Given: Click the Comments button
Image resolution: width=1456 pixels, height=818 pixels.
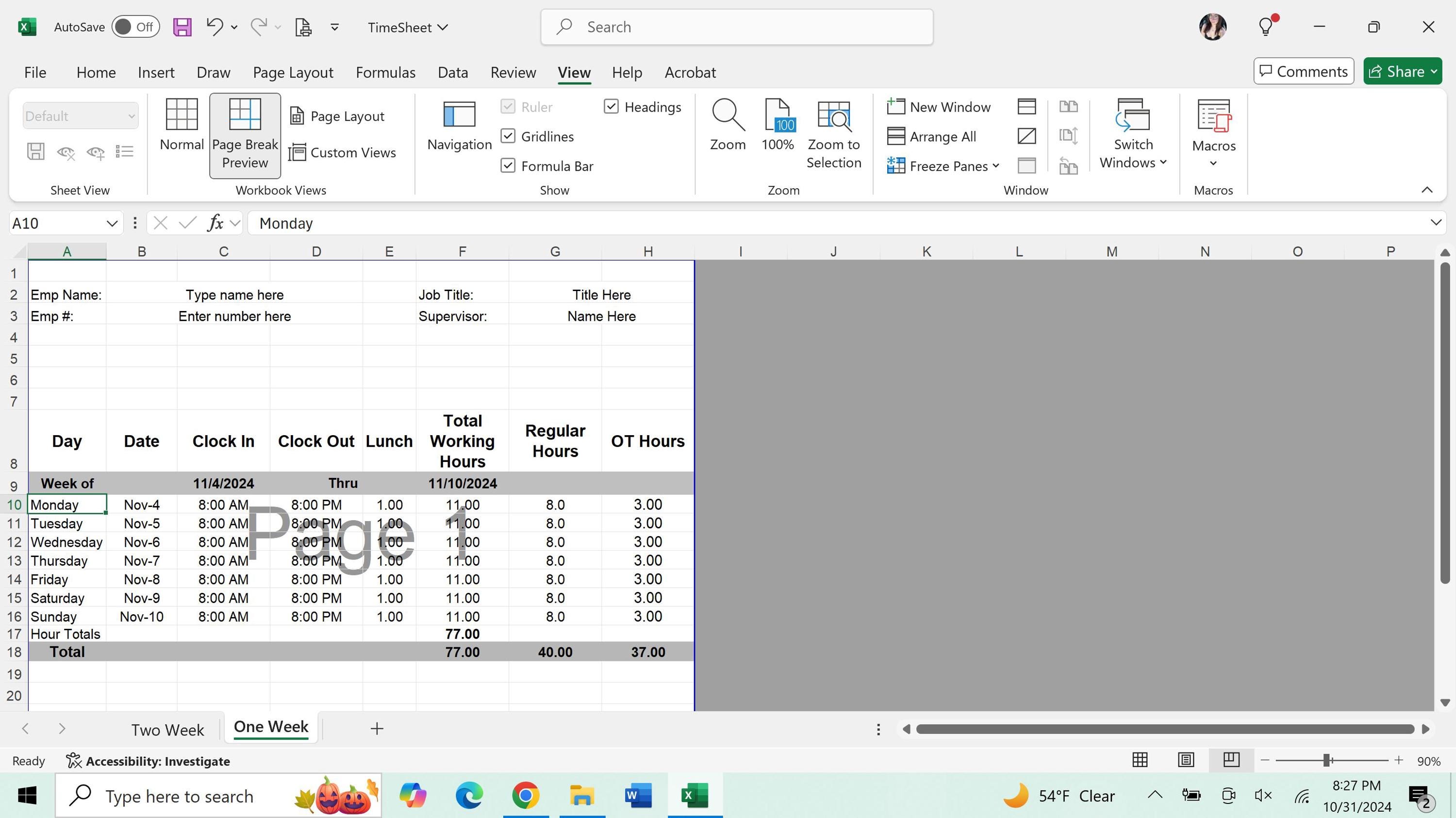Looking at the screenshot, I should point(1304,71).
